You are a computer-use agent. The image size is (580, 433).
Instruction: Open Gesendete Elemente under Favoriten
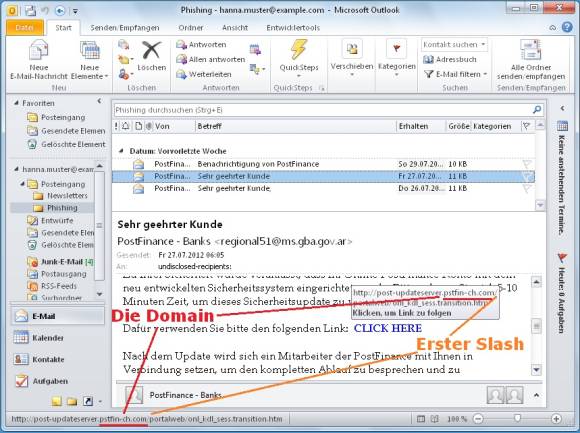pos(66,131)
